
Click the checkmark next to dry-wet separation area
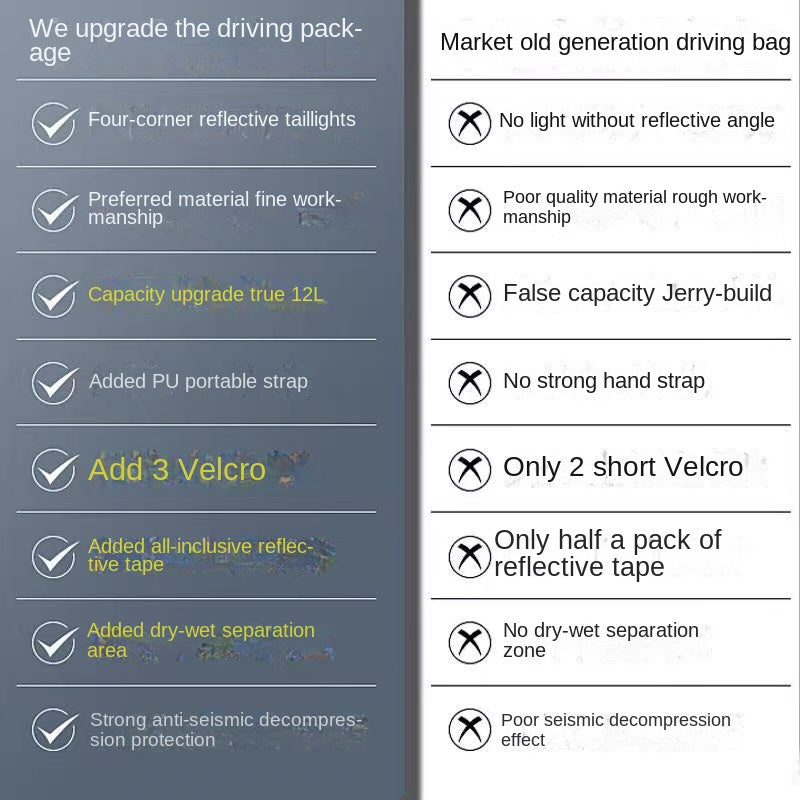[x=54, y=643]
